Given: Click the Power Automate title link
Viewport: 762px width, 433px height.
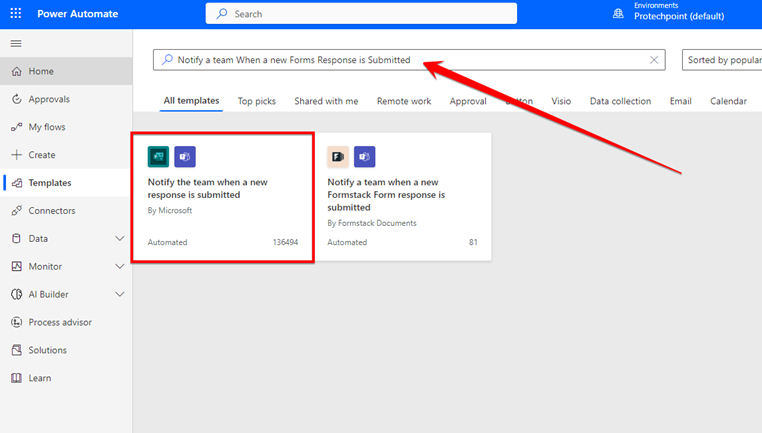Looking at the screenshot, I should pyautogui.click(x=78, y=14).
